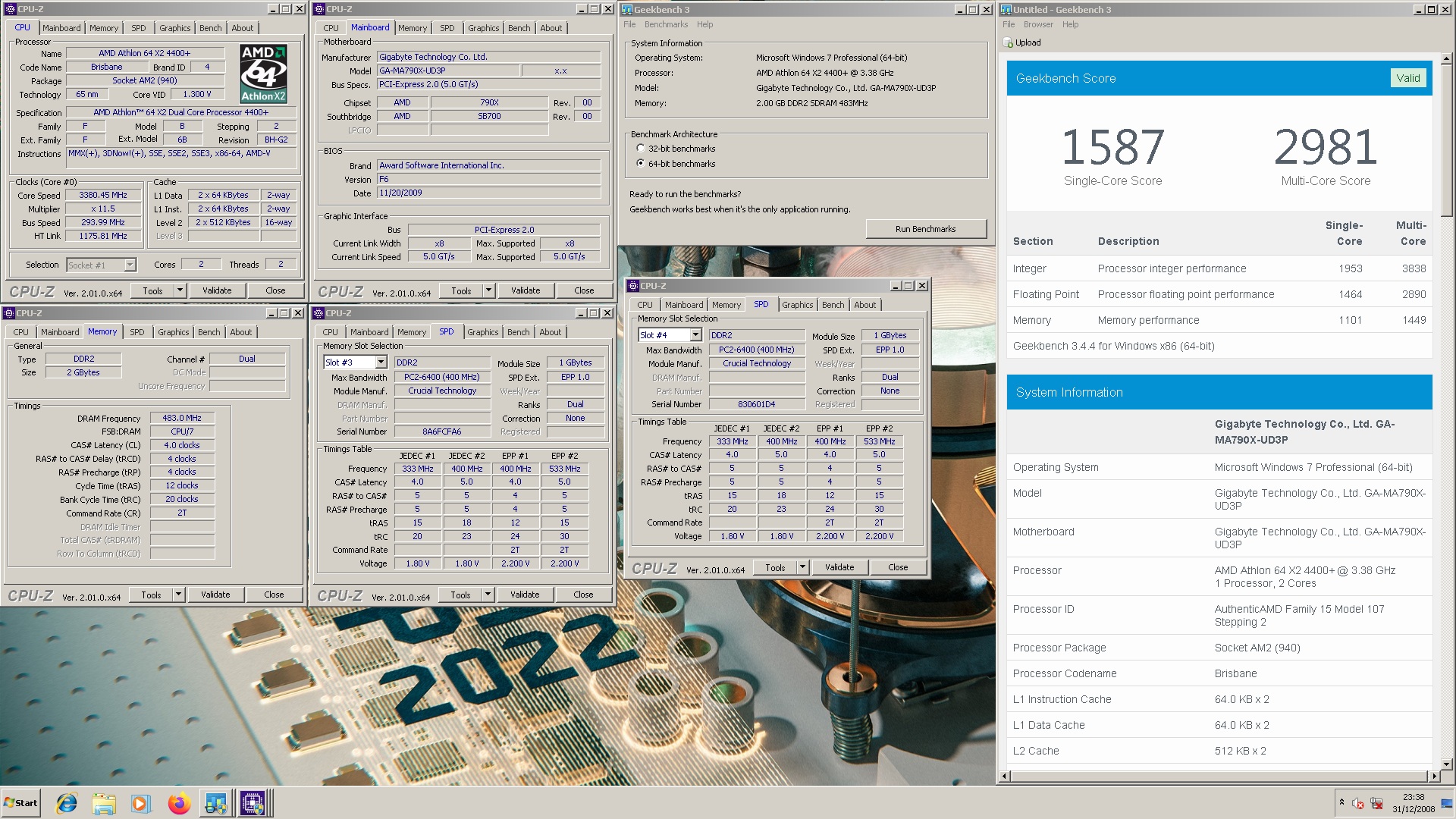Click the Processor Codename value Brisbane in Geekbench

coord(1235,673)
